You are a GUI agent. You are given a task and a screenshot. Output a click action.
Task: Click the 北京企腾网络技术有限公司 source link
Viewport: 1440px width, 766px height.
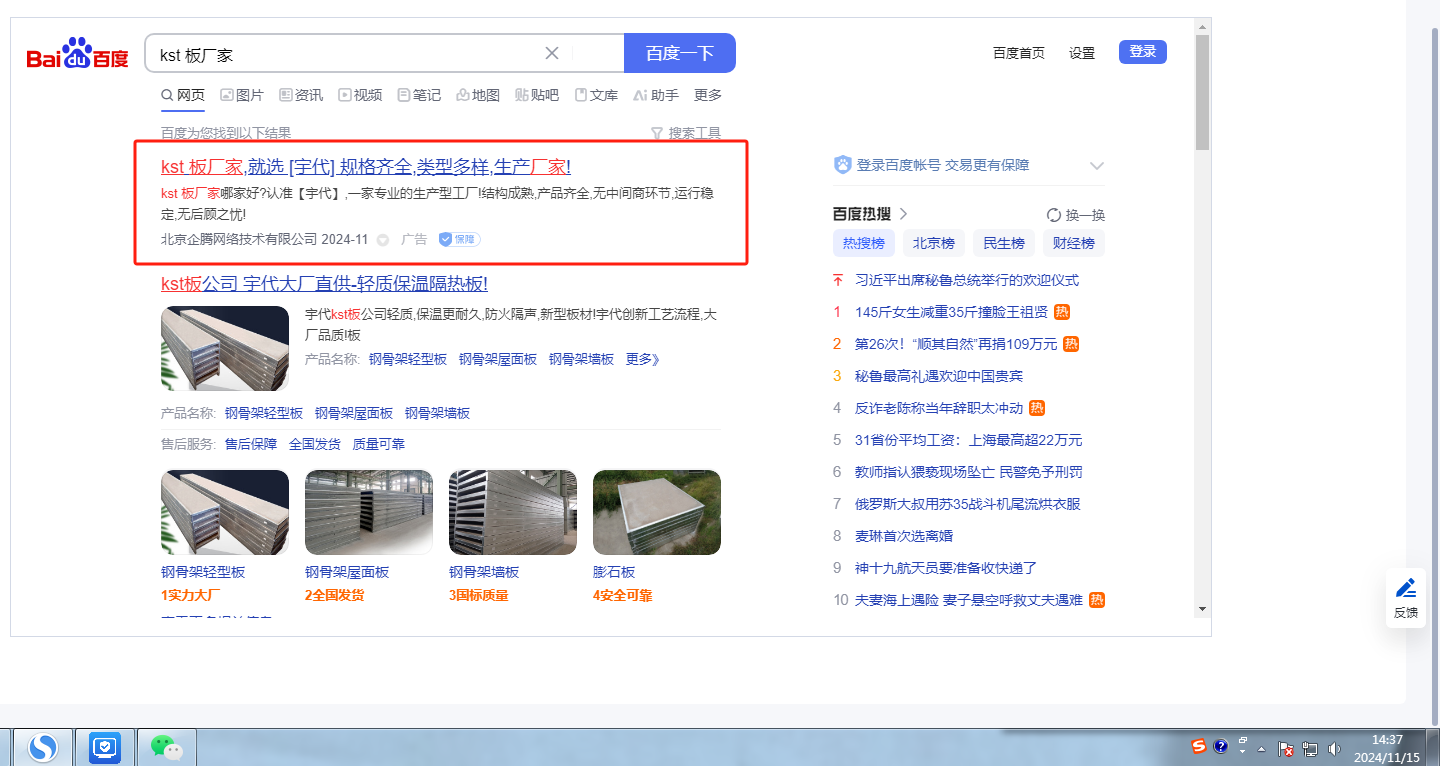point(239,239)
